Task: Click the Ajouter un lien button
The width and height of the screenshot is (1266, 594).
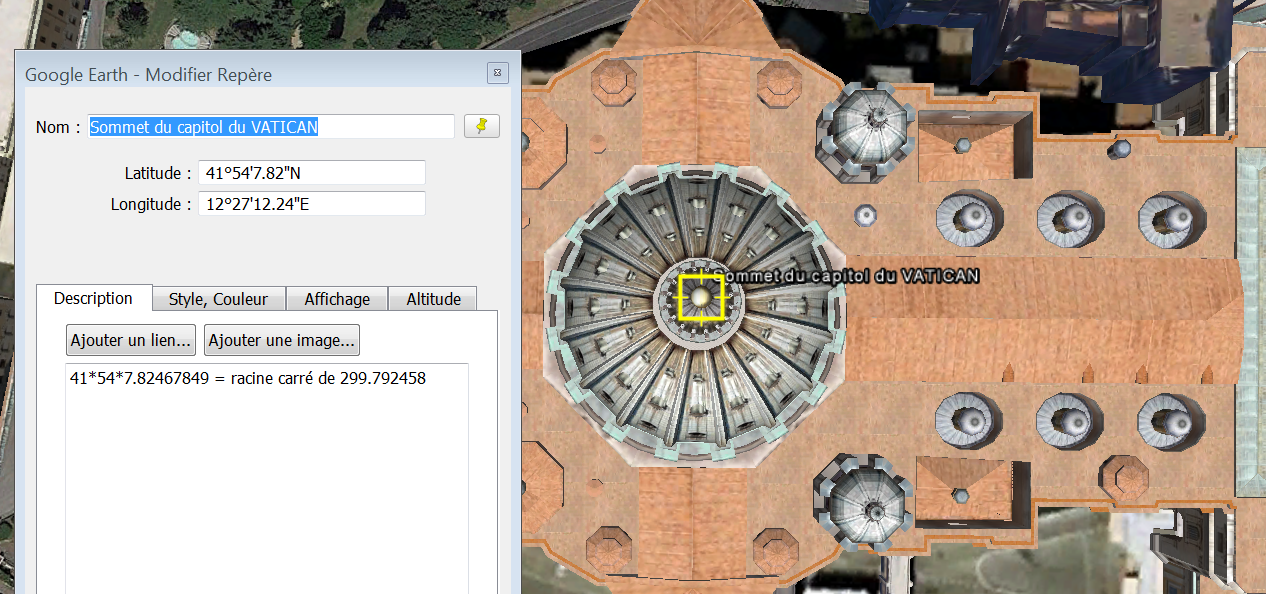Action: point(131,340)
